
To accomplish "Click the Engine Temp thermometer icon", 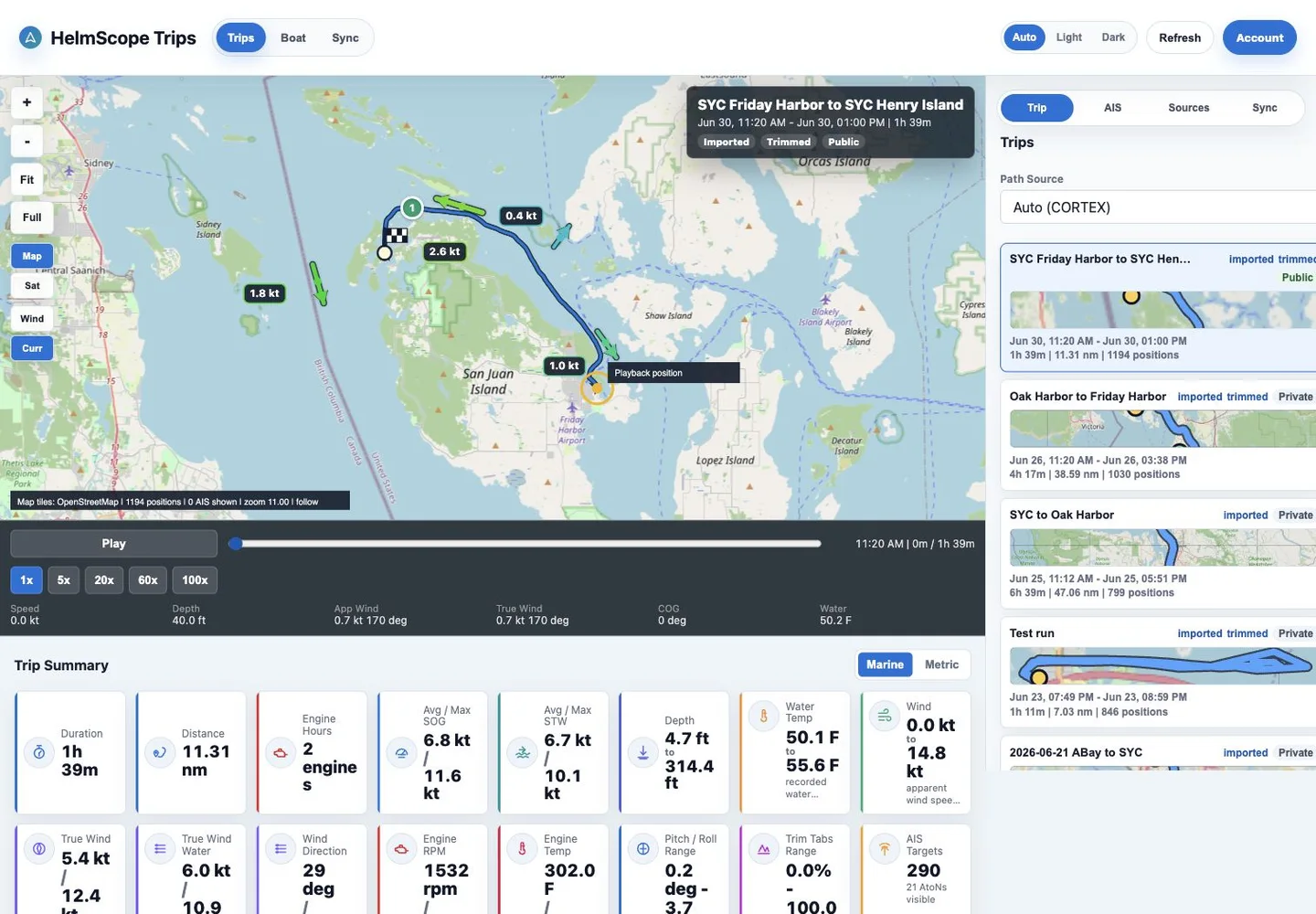I will [x=522, y=848].
